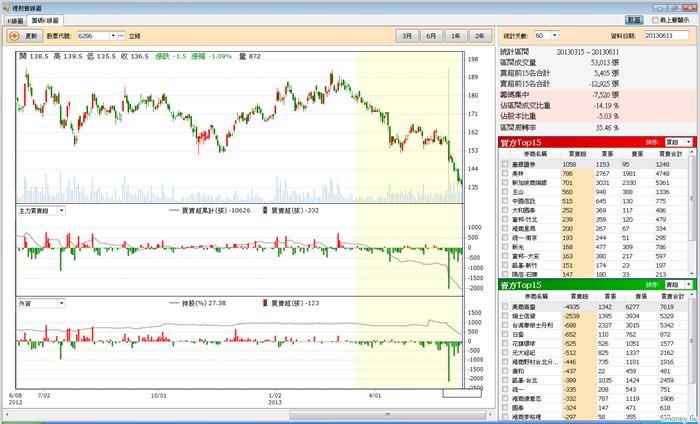The width and height of the screenshot is (700, 424).
Task: Check the sell-side row checkbox with -4935
Action: tap(505, 307)
